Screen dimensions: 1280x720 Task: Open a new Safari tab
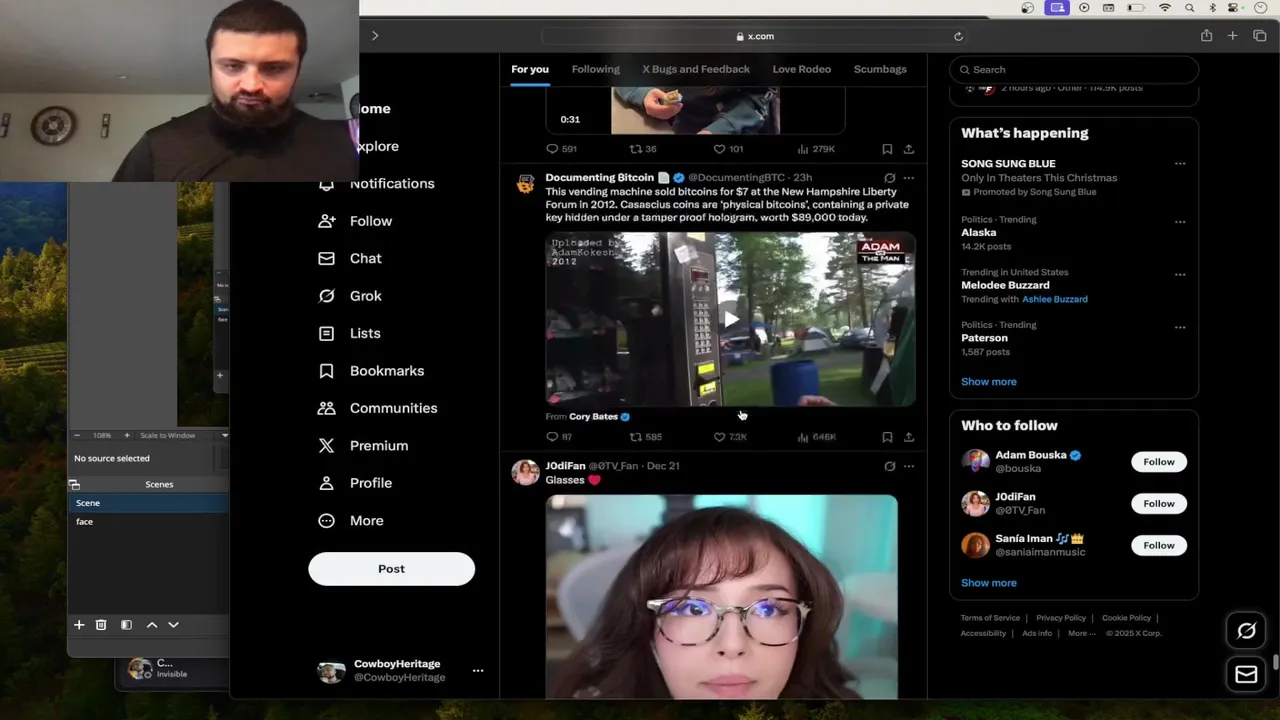click(x=1232, y=36)
